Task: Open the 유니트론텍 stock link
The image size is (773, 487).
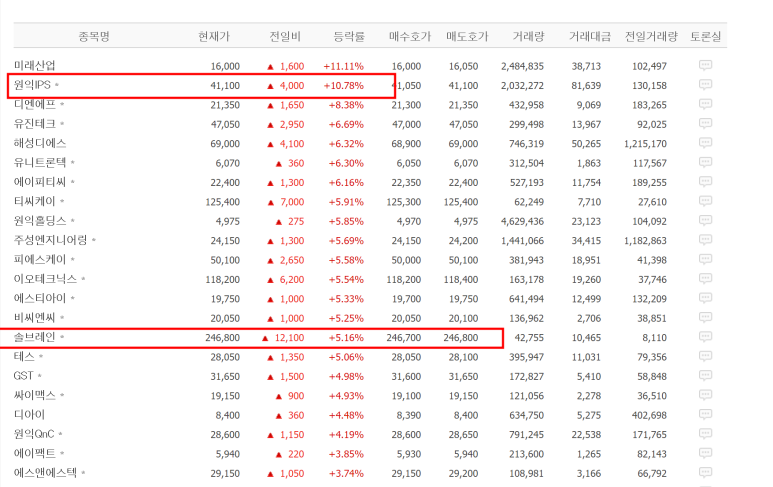Action: tap(40, 162)
